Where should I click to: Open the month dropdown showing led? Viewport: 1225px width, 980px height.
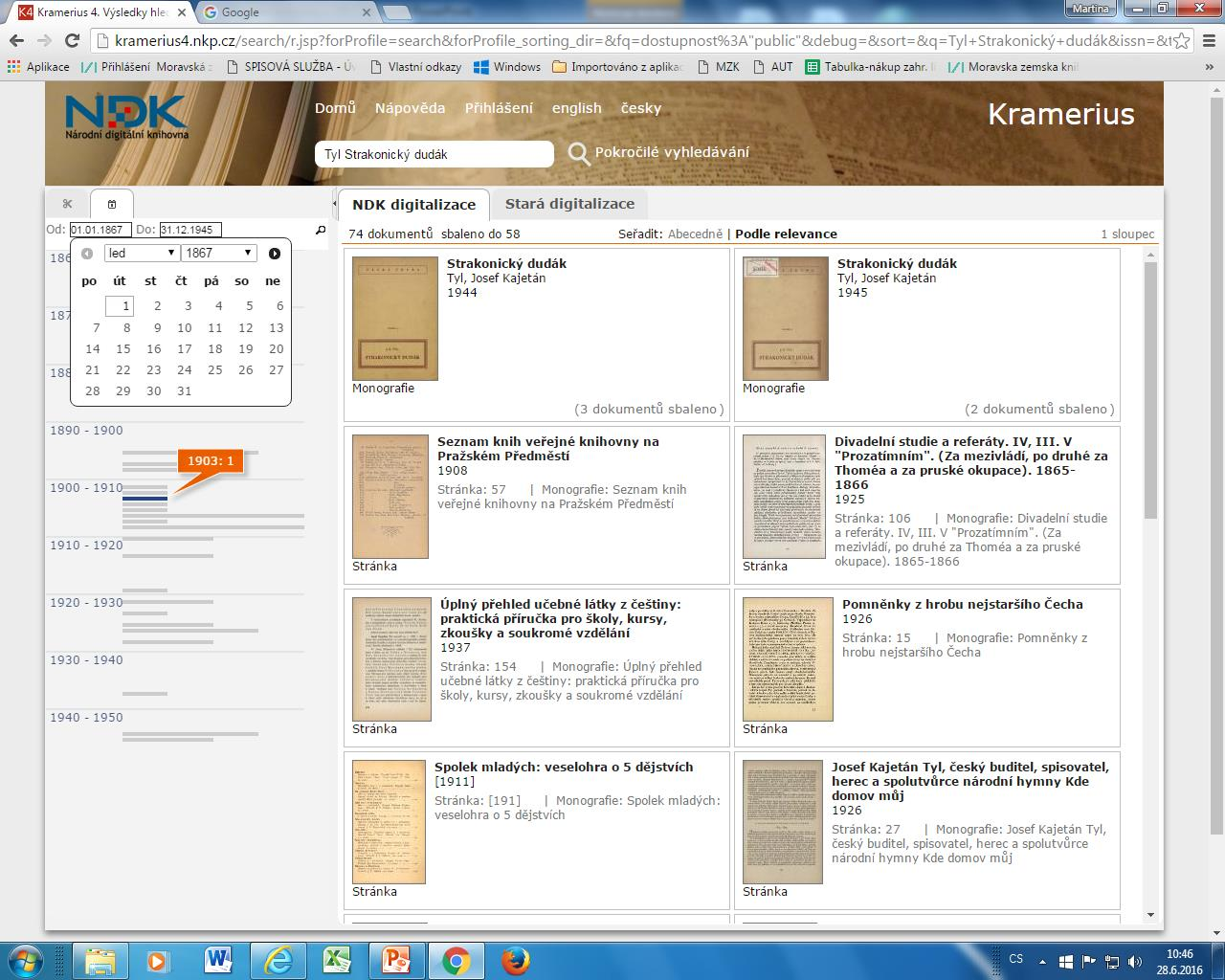[x=142, y=253]
